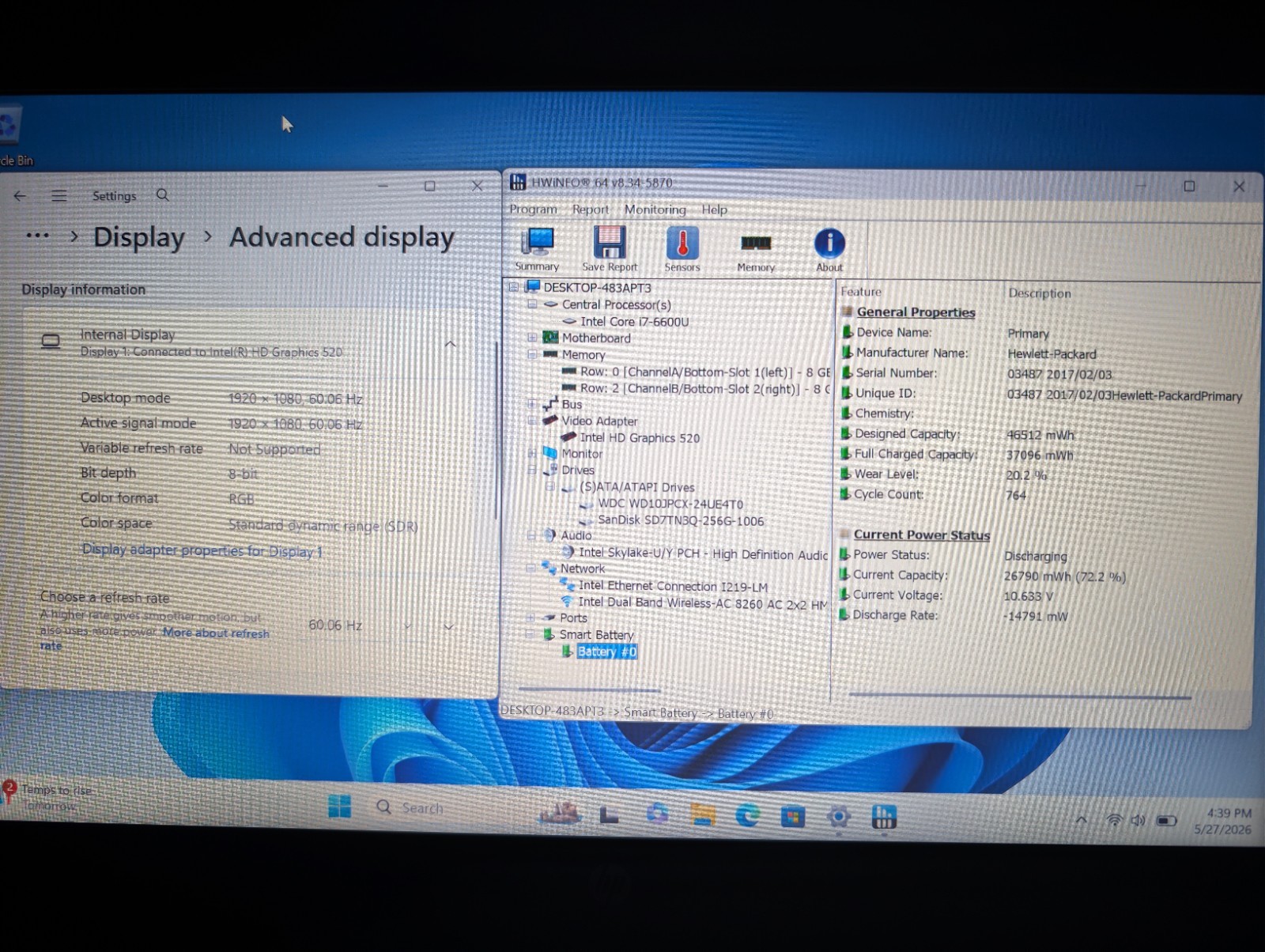Viewport: 1265px width, 952px height.
Task: Open the Help menu in HWiNFO
Action: pos(714,210)
